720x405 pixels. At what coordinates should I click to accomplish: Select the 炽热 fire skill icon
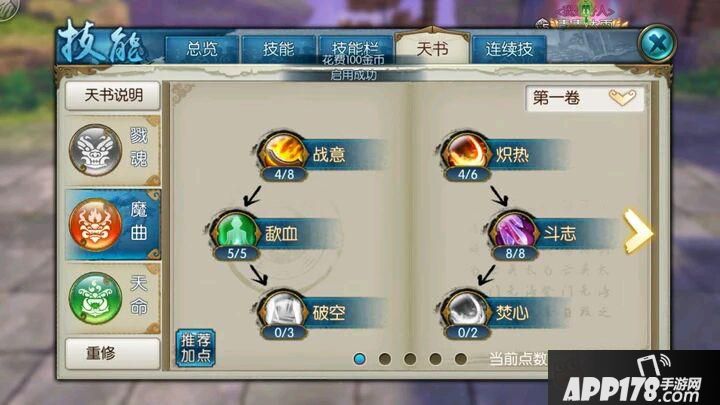pyautogui.click(x=466, y=152)
